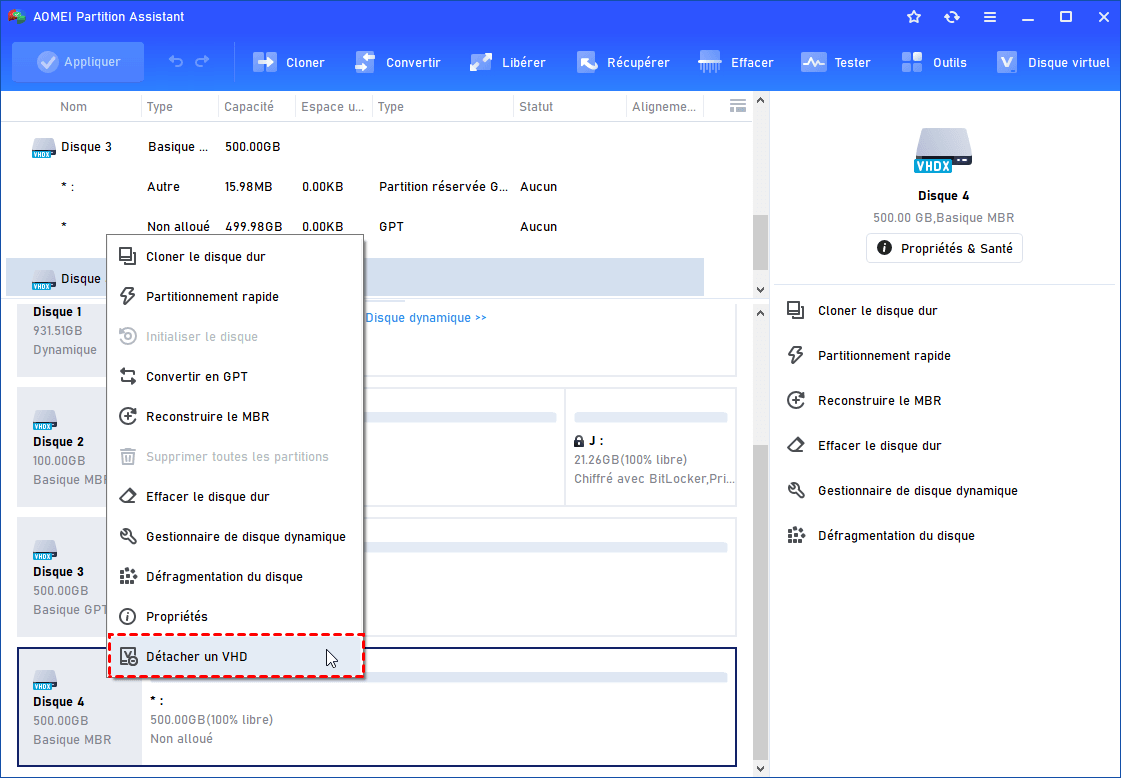Open the Tester toolbar item
Viewport: 1121px width, 778px height.
pyautogui.click(x=836, y=63)
